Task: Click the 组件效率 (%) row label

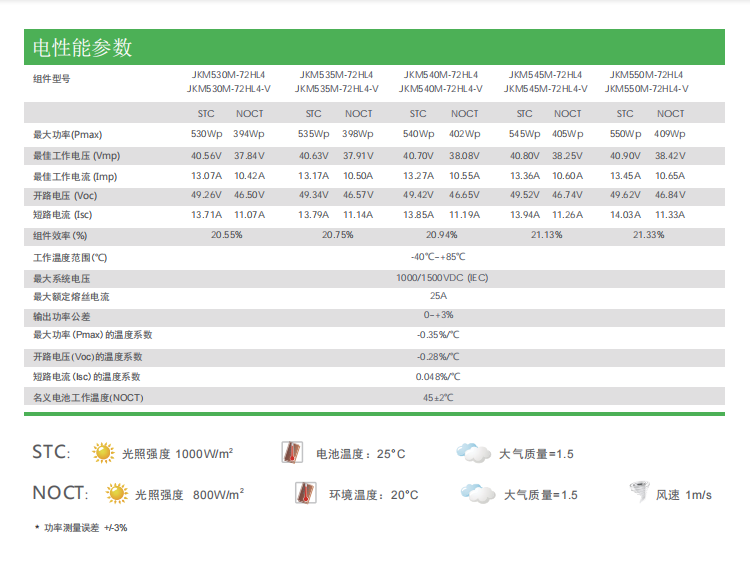Action: point(60,236)
